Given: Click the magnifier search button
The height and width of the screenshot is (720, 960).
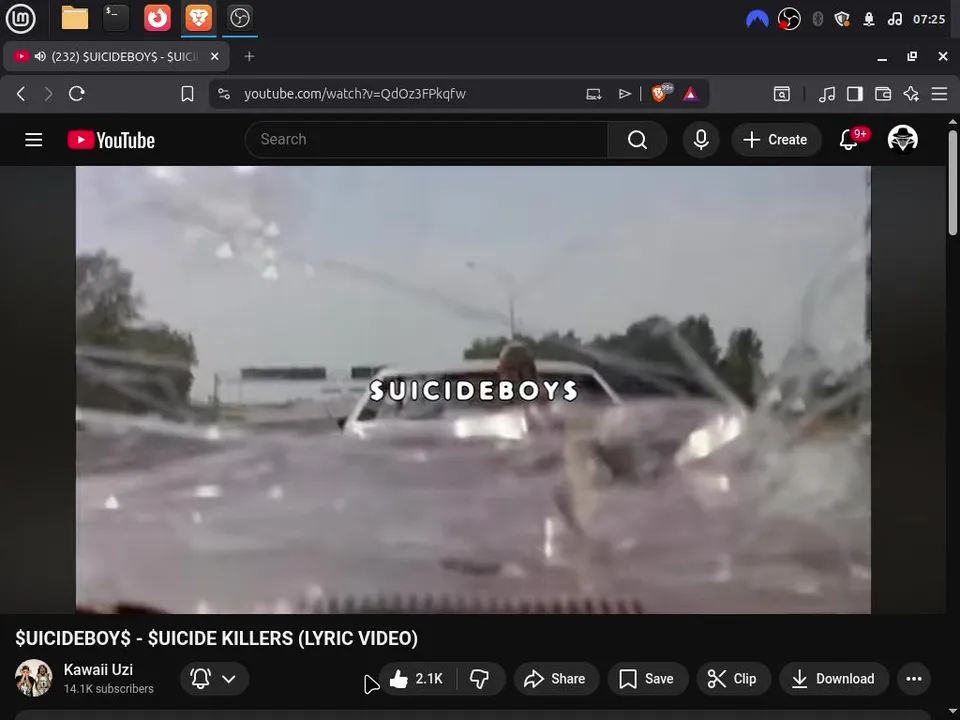Looking at the screenshot, I should (x=637, y=140).
